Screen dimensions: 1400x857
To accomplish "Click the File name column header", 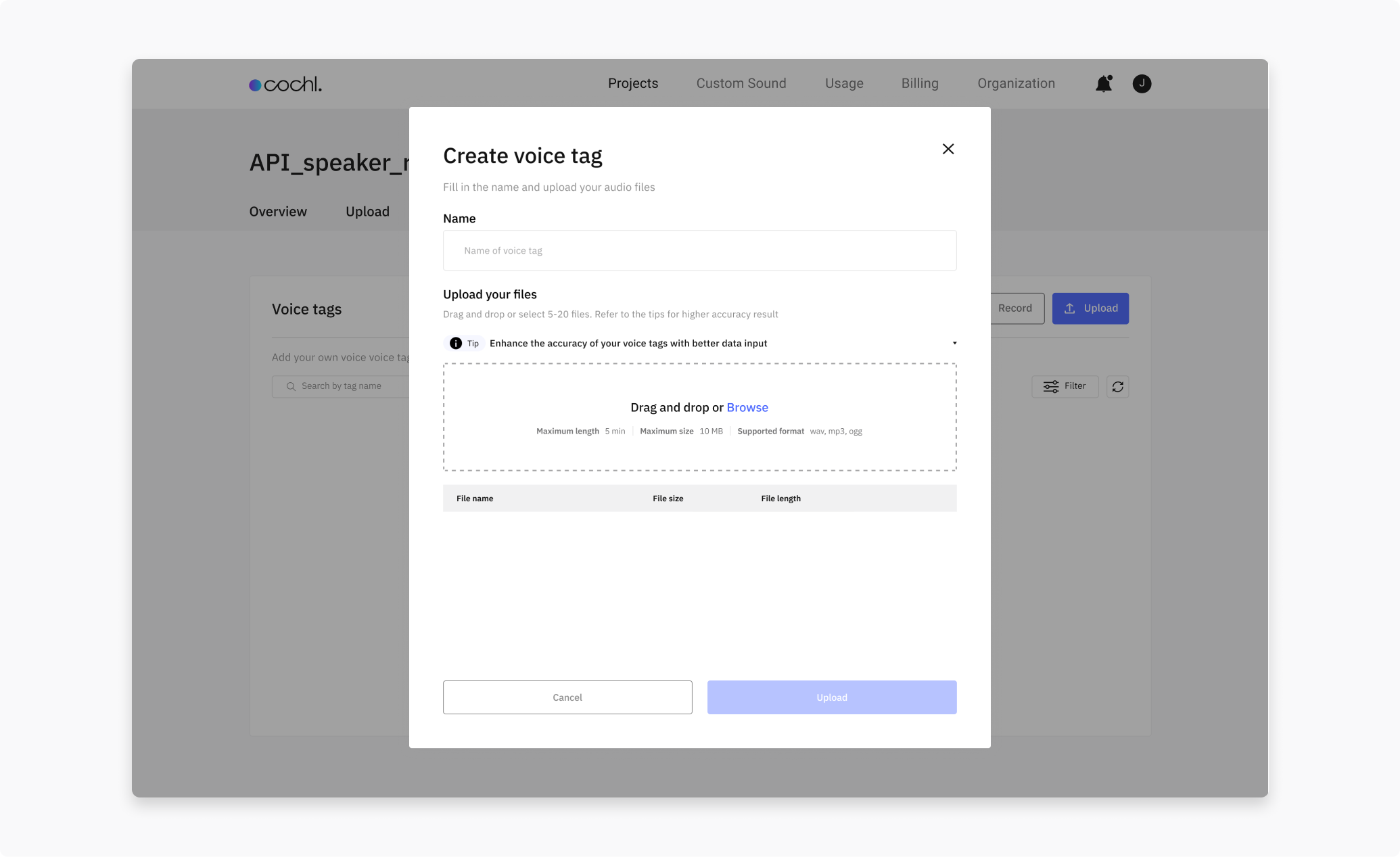I will (x=475, y=499).
